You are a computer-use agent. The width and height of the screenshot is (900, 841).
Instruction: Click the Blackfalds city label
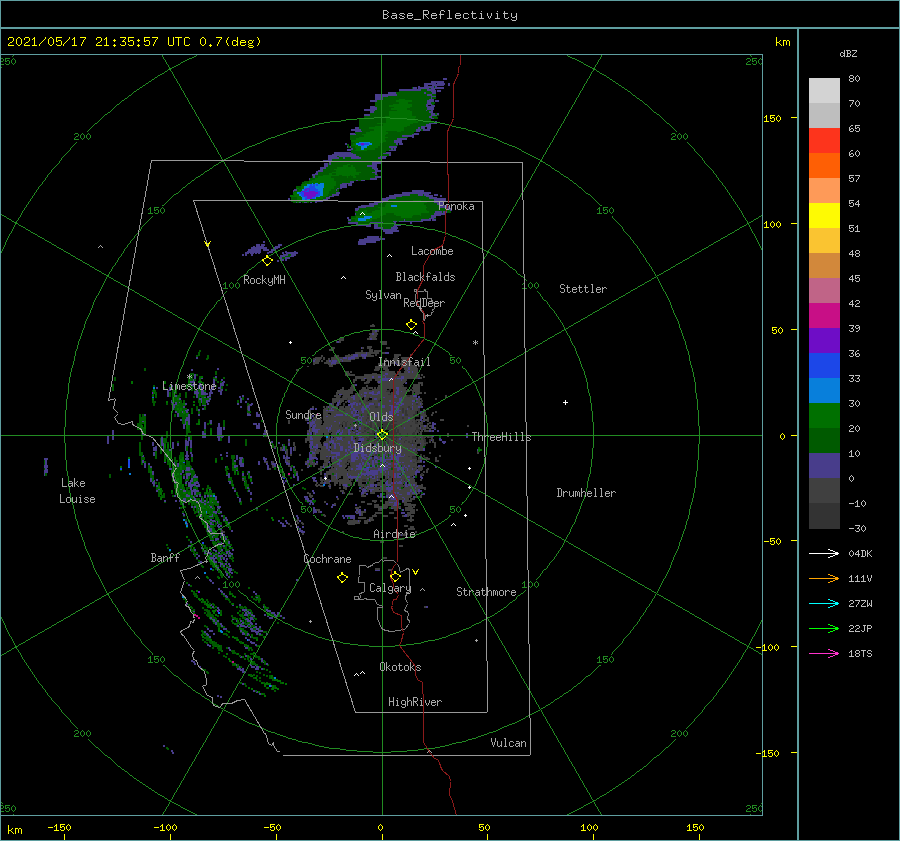click(x=425, y=277)
